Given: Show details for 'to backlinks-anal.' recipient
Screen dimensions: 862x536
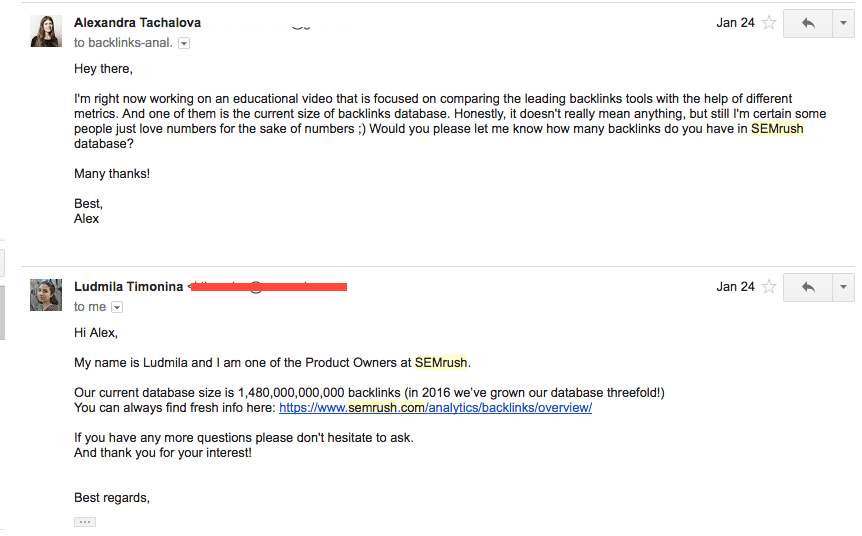Looking at the screenshot, I should tap(184, 43).
